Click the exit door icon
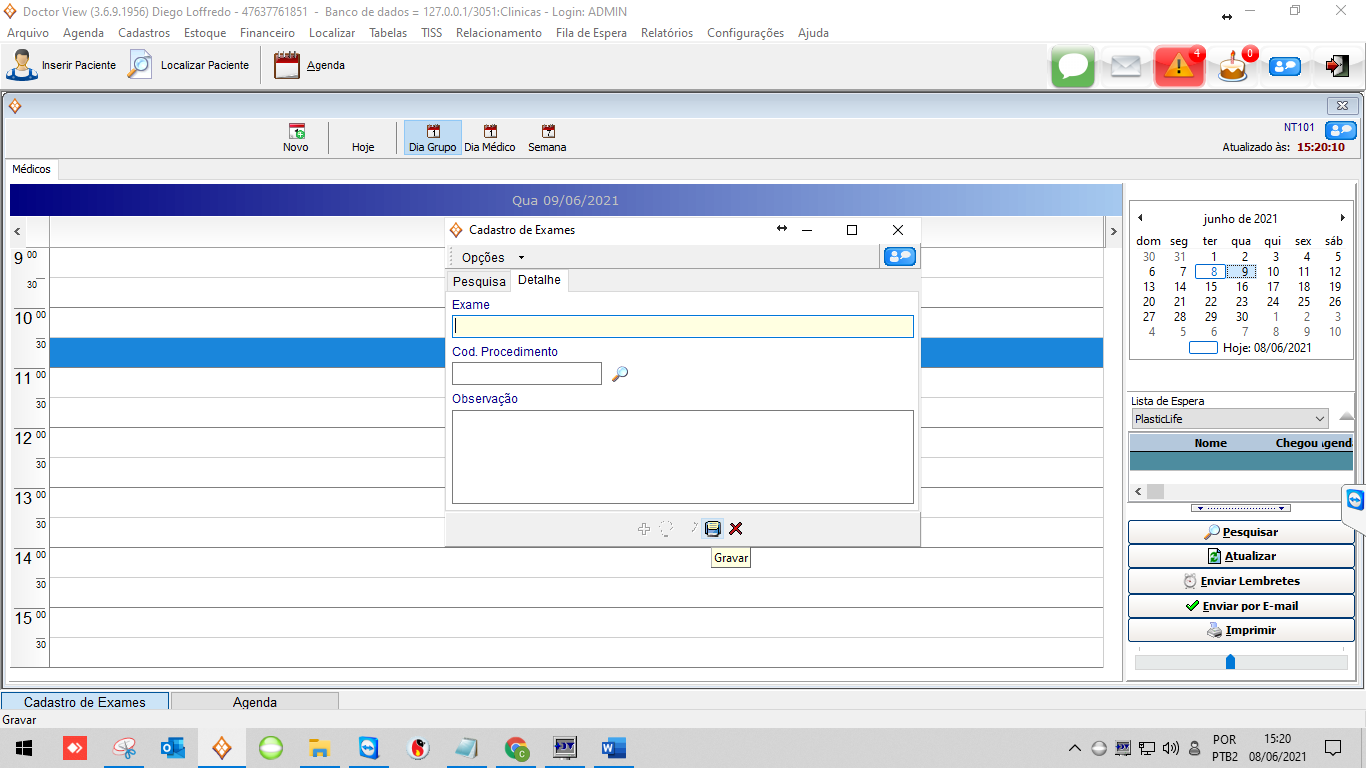The image size is (1366, 768). (1337, 67)
